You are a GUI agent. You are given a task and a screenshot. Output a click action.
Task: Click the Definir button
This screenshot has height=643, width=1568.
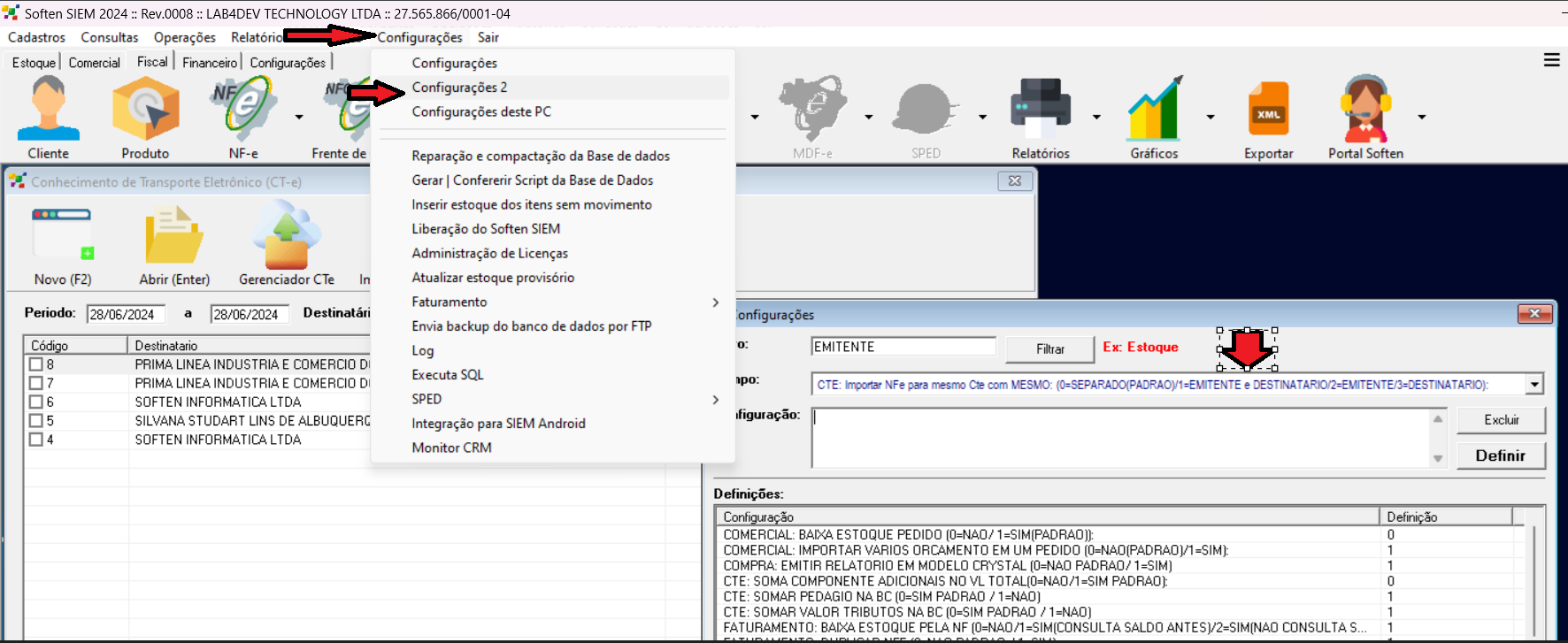point(1501,455)
